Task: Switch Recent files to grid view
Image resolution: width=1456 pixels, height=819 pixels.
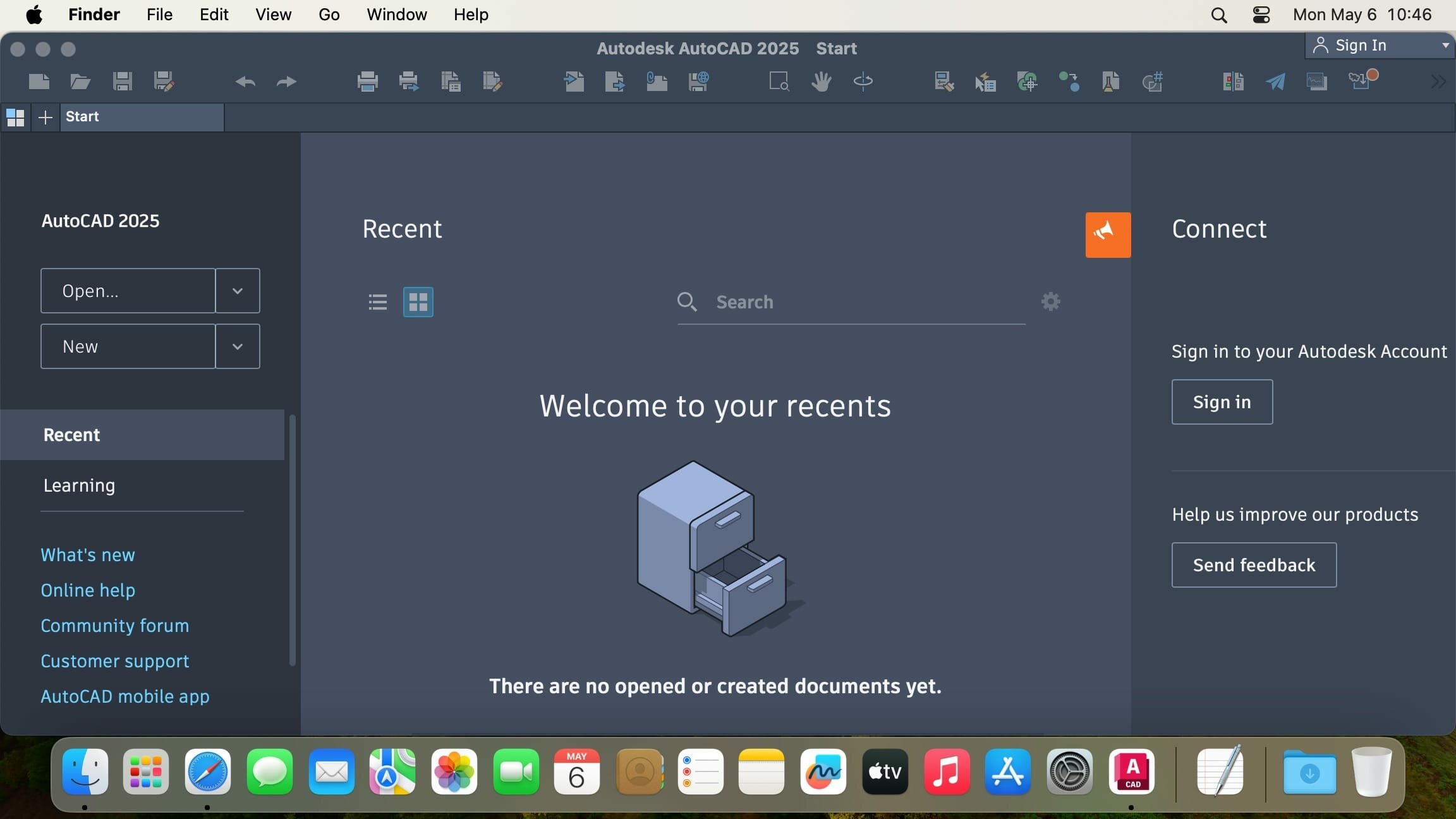Action: pyautogui.click(x=418, y=302)
